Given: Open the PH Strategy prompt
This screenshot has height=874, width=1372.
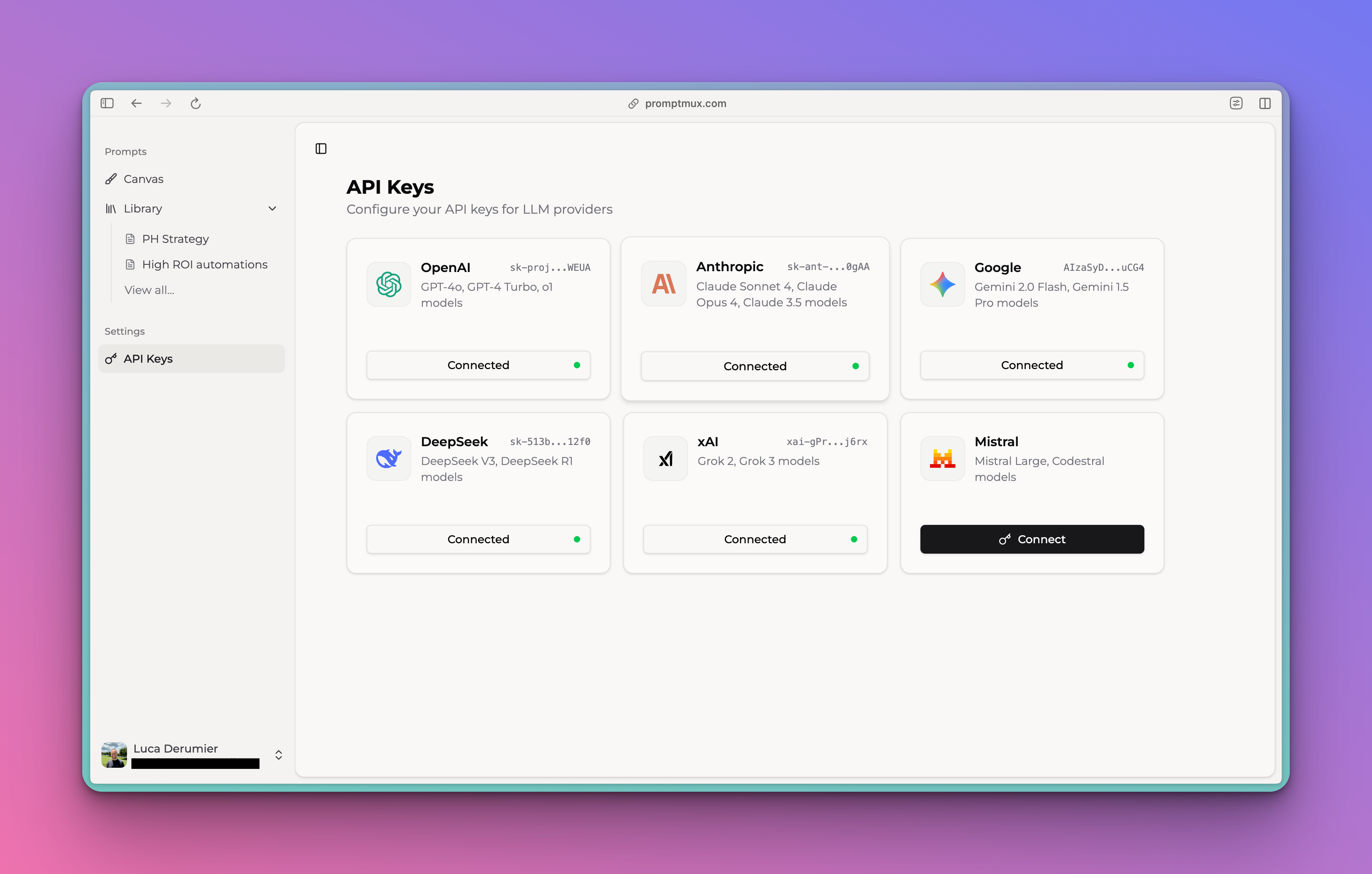Looking at the screenshot, I should [x=175, y=239].
